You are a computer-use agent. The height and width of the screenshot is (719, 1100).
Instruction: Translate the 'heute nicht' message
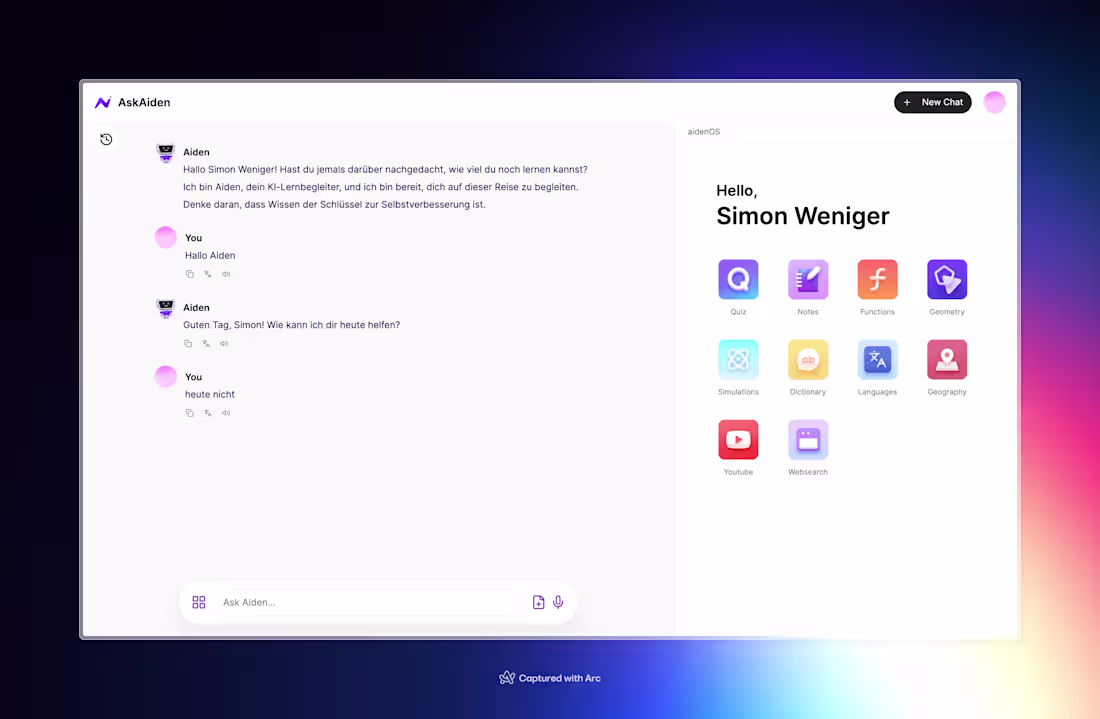[x=206, y=412]
